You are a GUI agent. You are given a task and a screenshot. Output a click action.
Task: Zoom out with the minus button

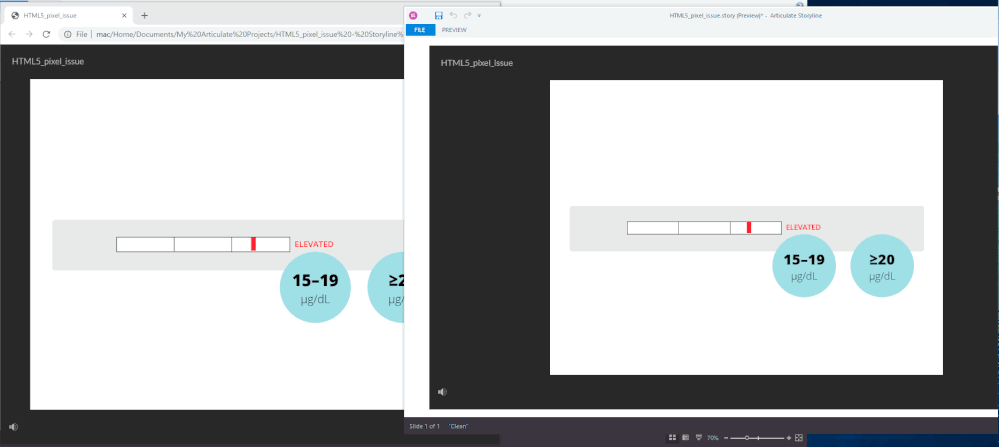pyautogui.click(x=726, y=438)
